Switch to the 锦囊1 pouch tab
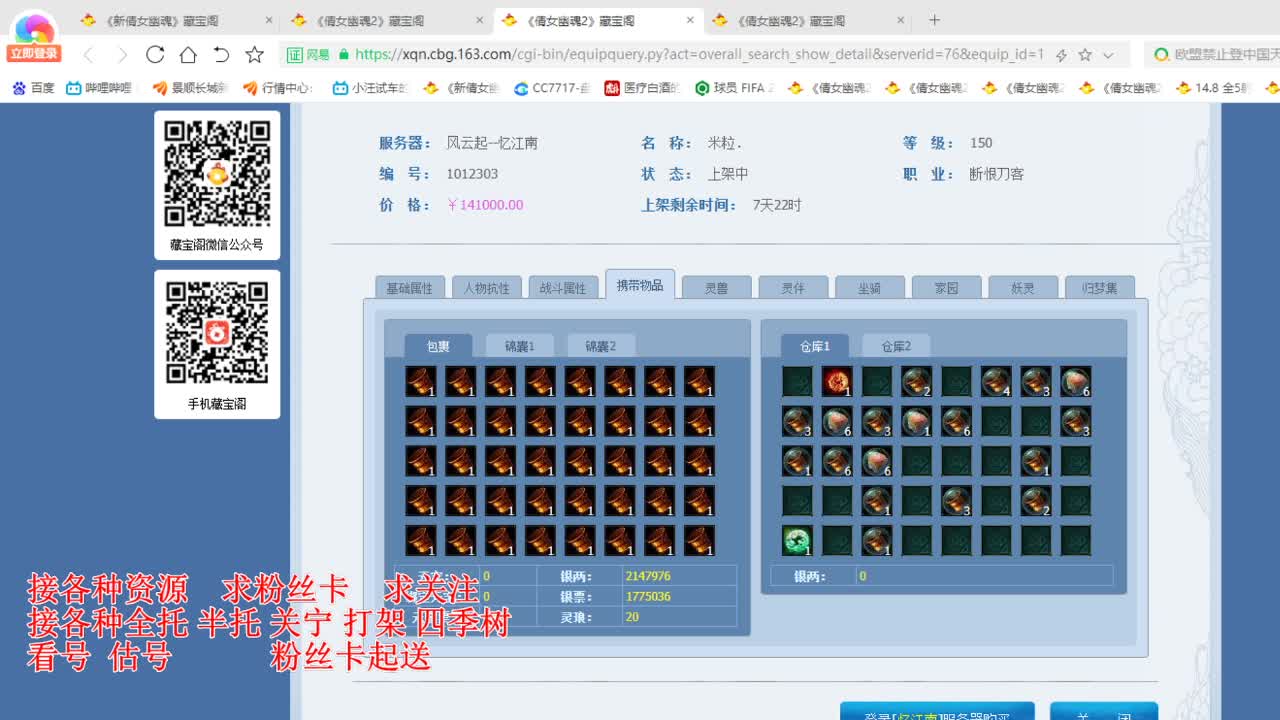 520,345
